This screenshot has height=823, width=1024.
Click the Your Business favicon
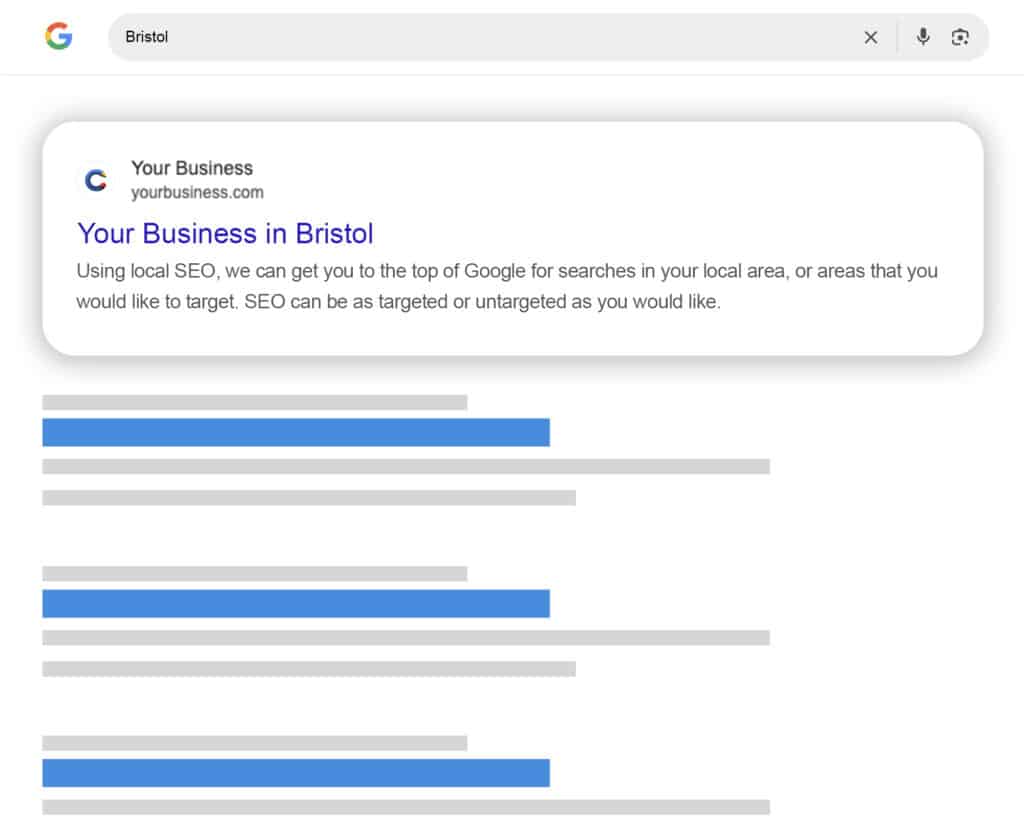(96, 180)
